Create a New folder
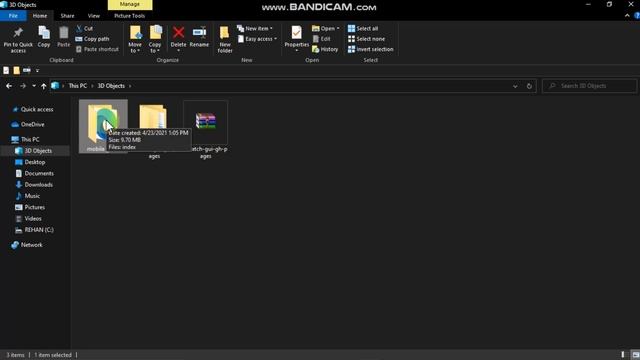 coord(224,39)
